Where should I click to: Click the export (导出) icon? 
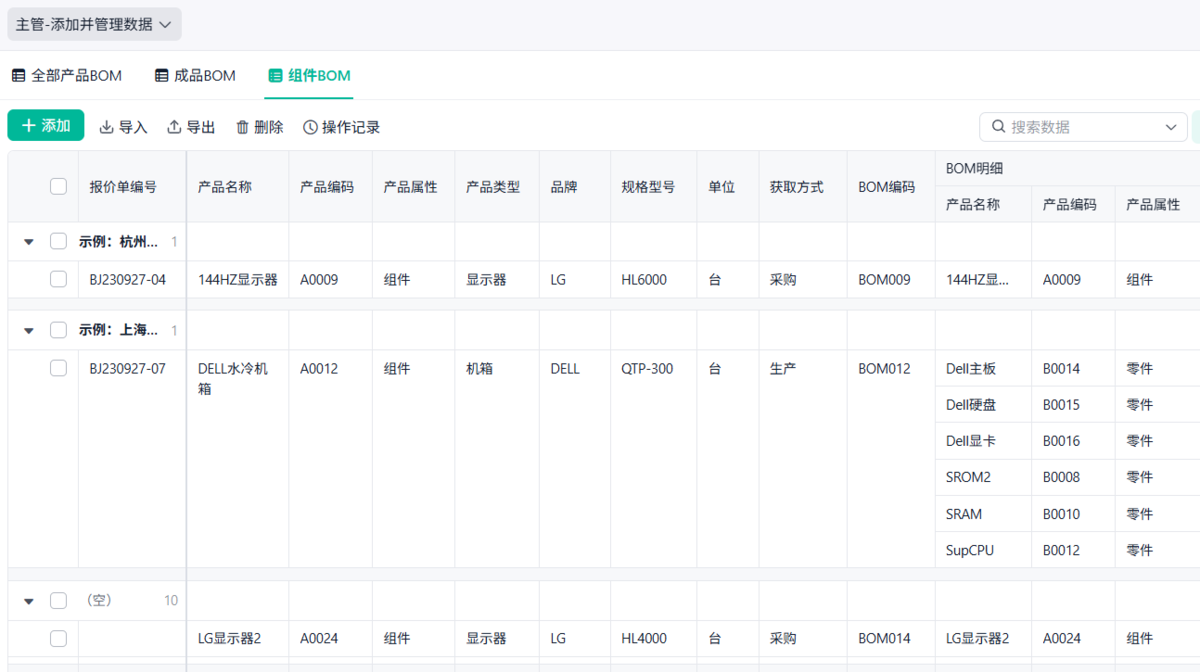point(174,127)
